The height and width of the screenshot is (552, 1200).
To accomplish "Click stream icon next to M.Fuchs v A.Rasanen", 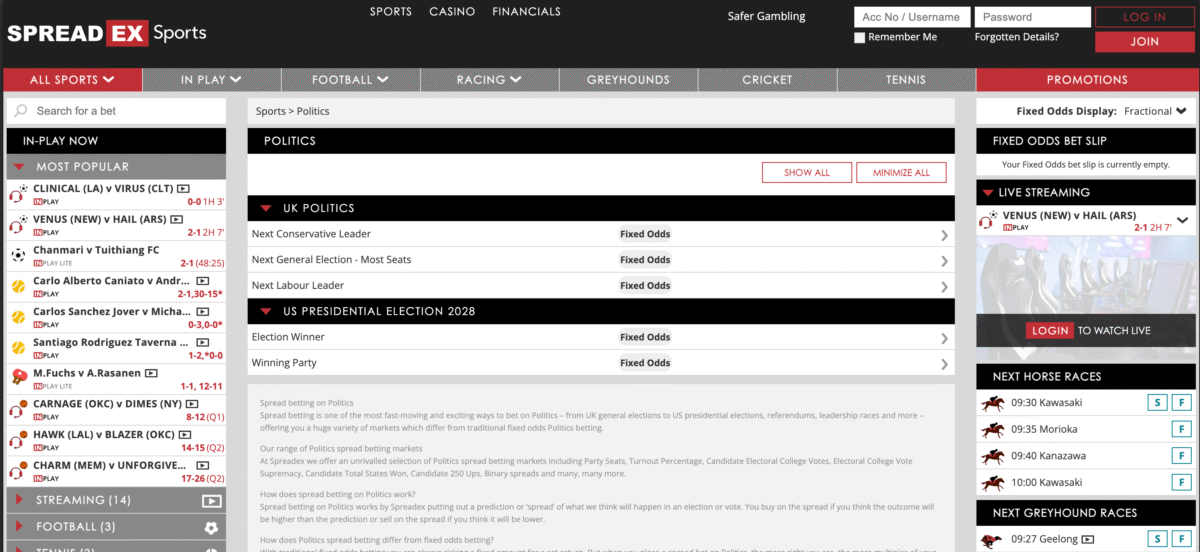I will [x=151, y=373].
